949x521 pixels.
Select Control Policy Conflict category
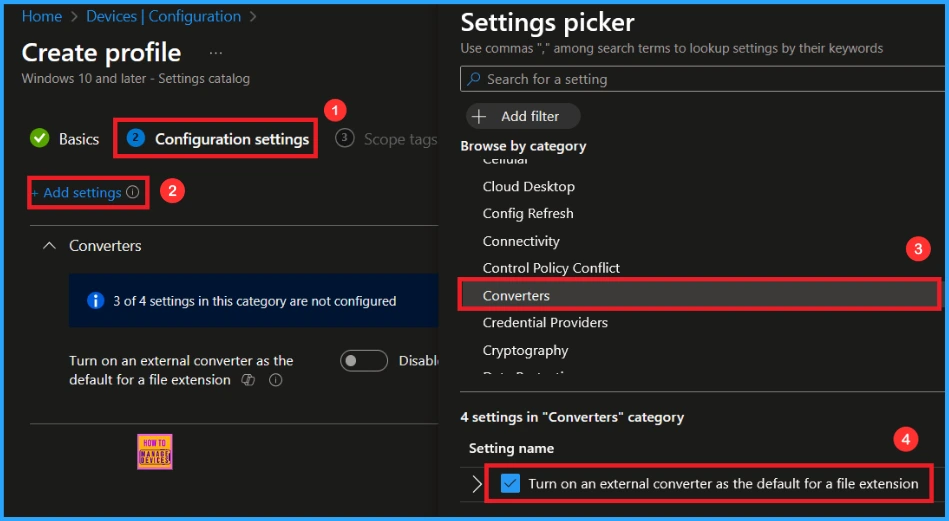(551, 268)
